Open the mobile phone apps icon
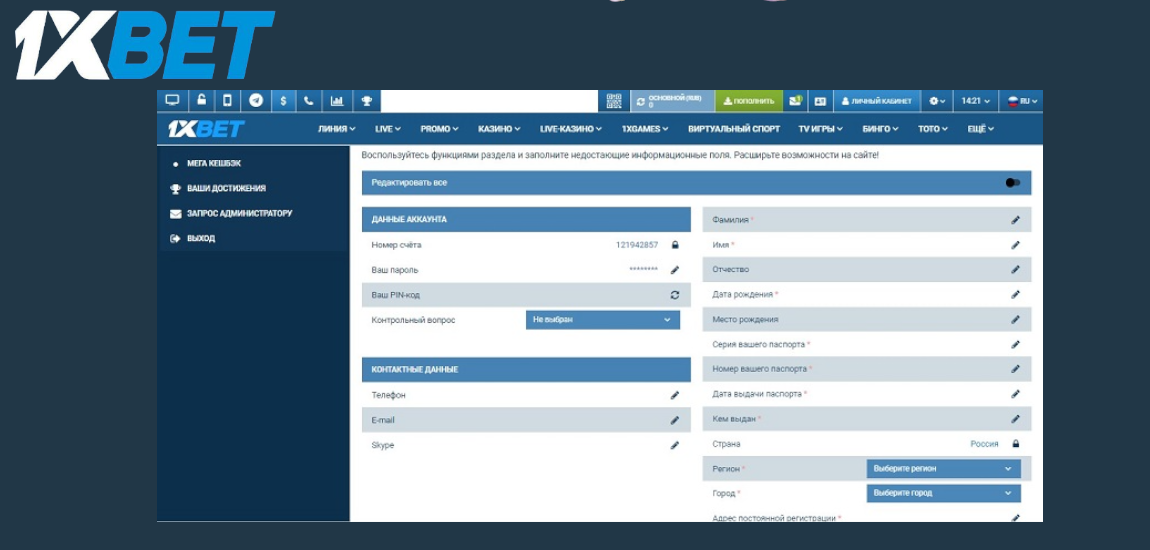The height and width of the screenshot is (550, 1150). tap(227, 100)
